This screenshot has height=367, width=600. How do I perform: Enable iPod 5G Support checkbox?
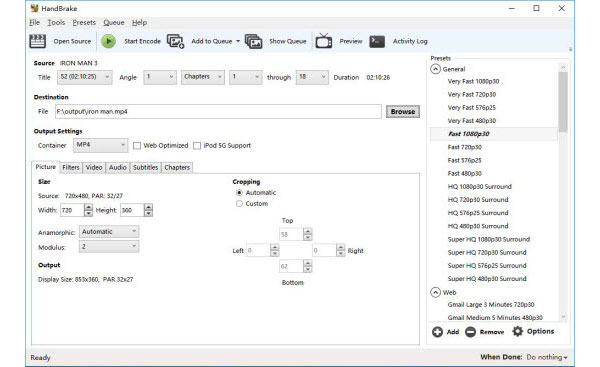coord(197,145)
